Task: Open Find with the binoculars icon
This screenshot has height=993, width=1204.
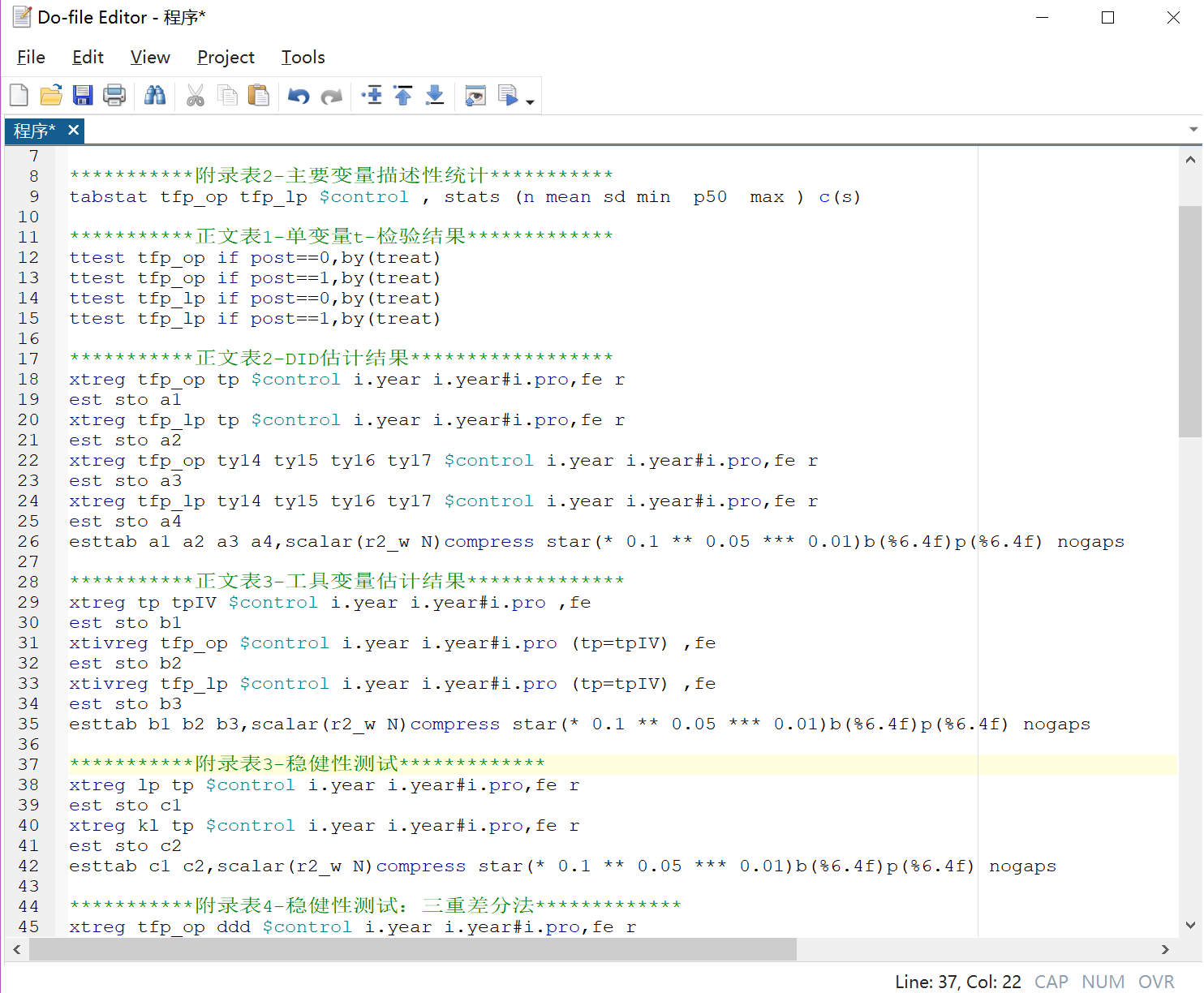Action: click(x=155, y=96)
